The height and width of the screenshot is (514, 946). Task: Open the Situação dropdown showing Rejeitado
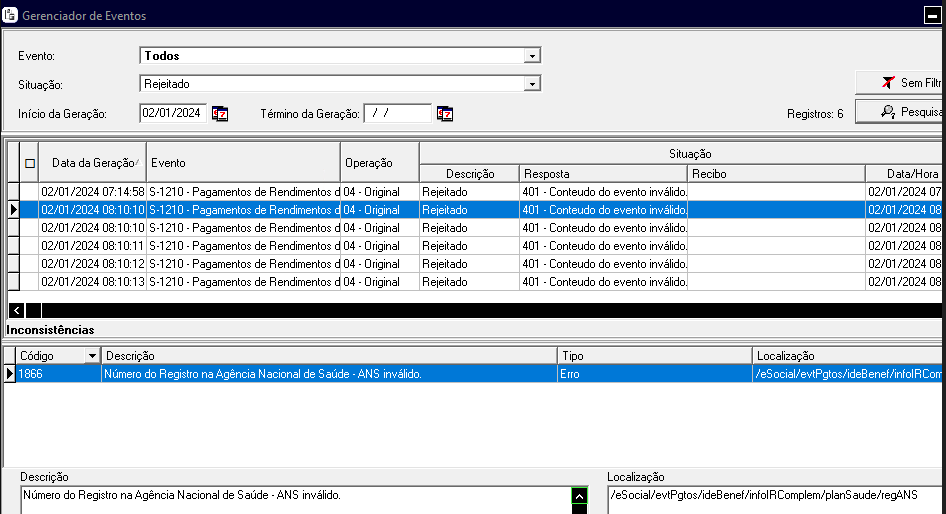tap(532, 84)
